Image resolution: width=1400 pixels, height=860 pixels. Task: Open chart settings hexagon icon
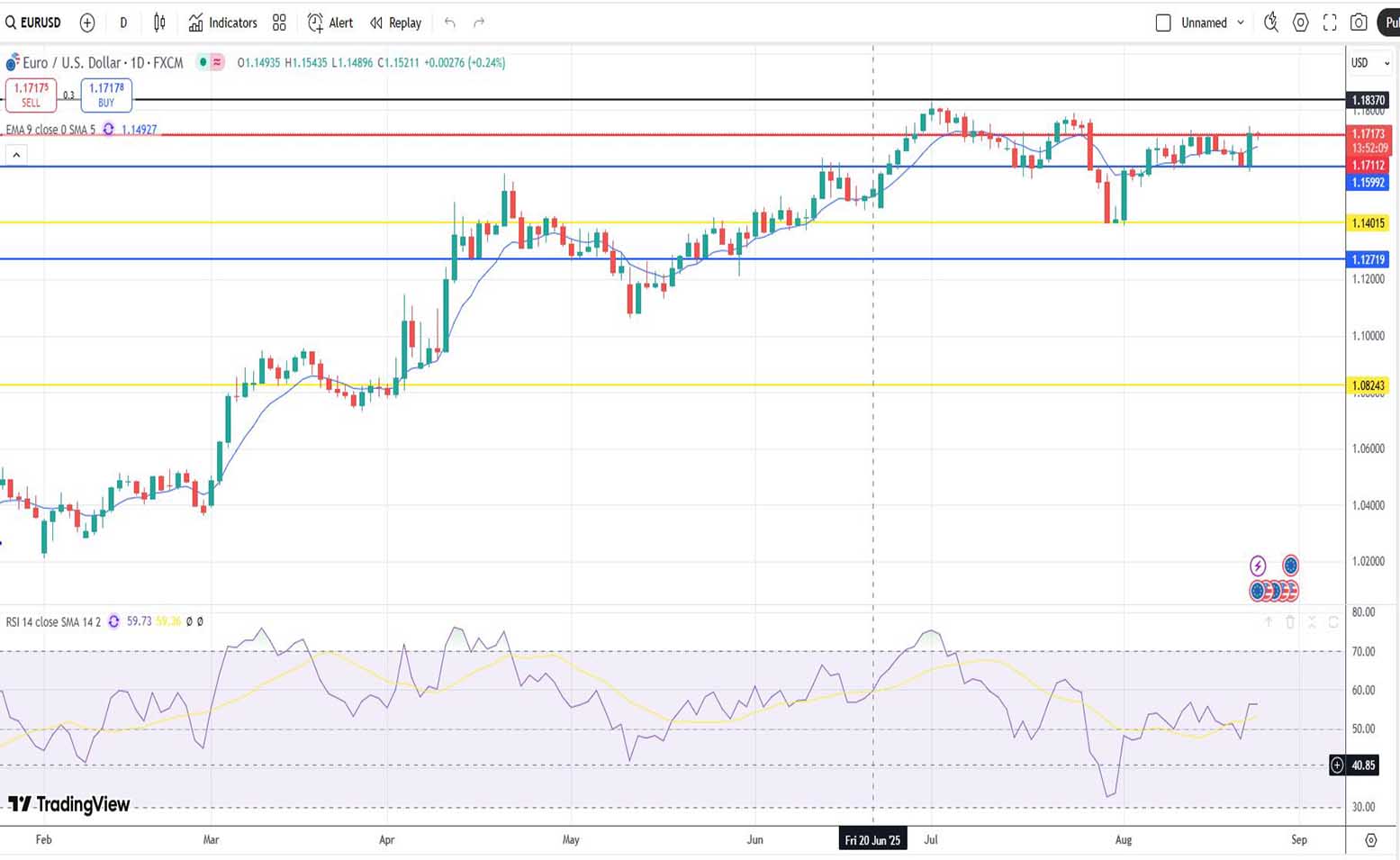tap(1301, 23)
